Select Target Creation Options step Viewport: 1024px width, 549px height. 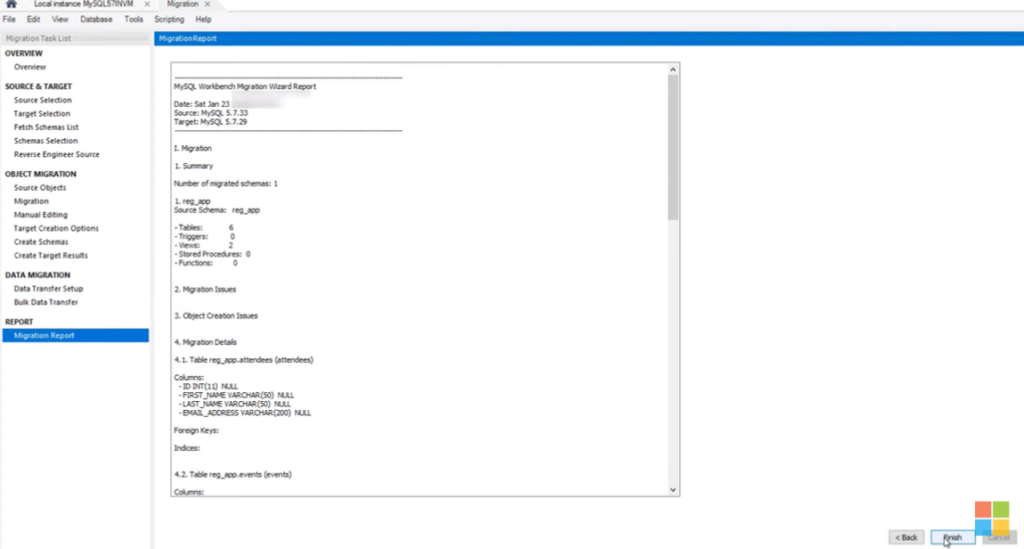click(56, 228)
